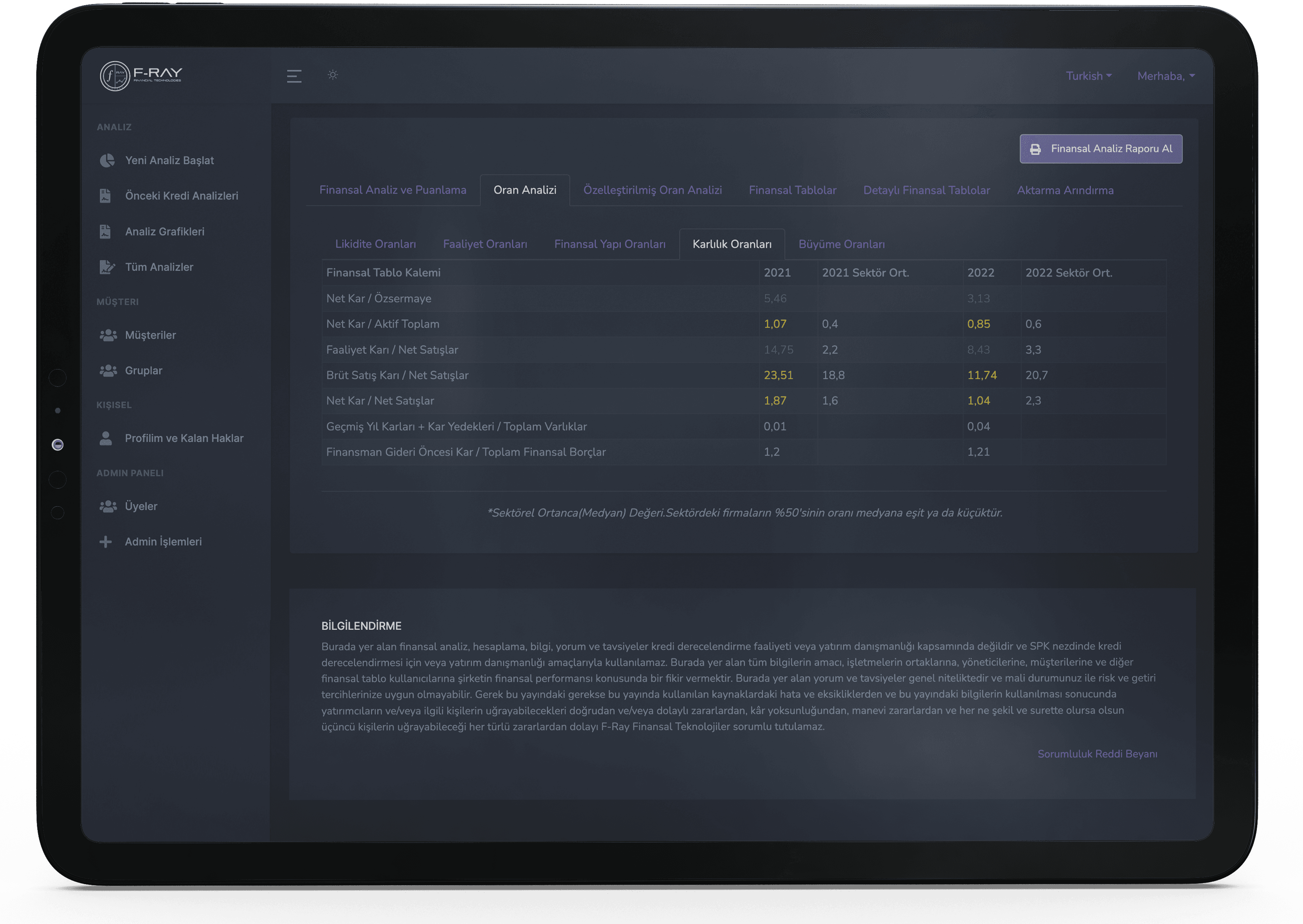
Task: Open the Turkish language dropdown
Action: (x=1088, y=76)
